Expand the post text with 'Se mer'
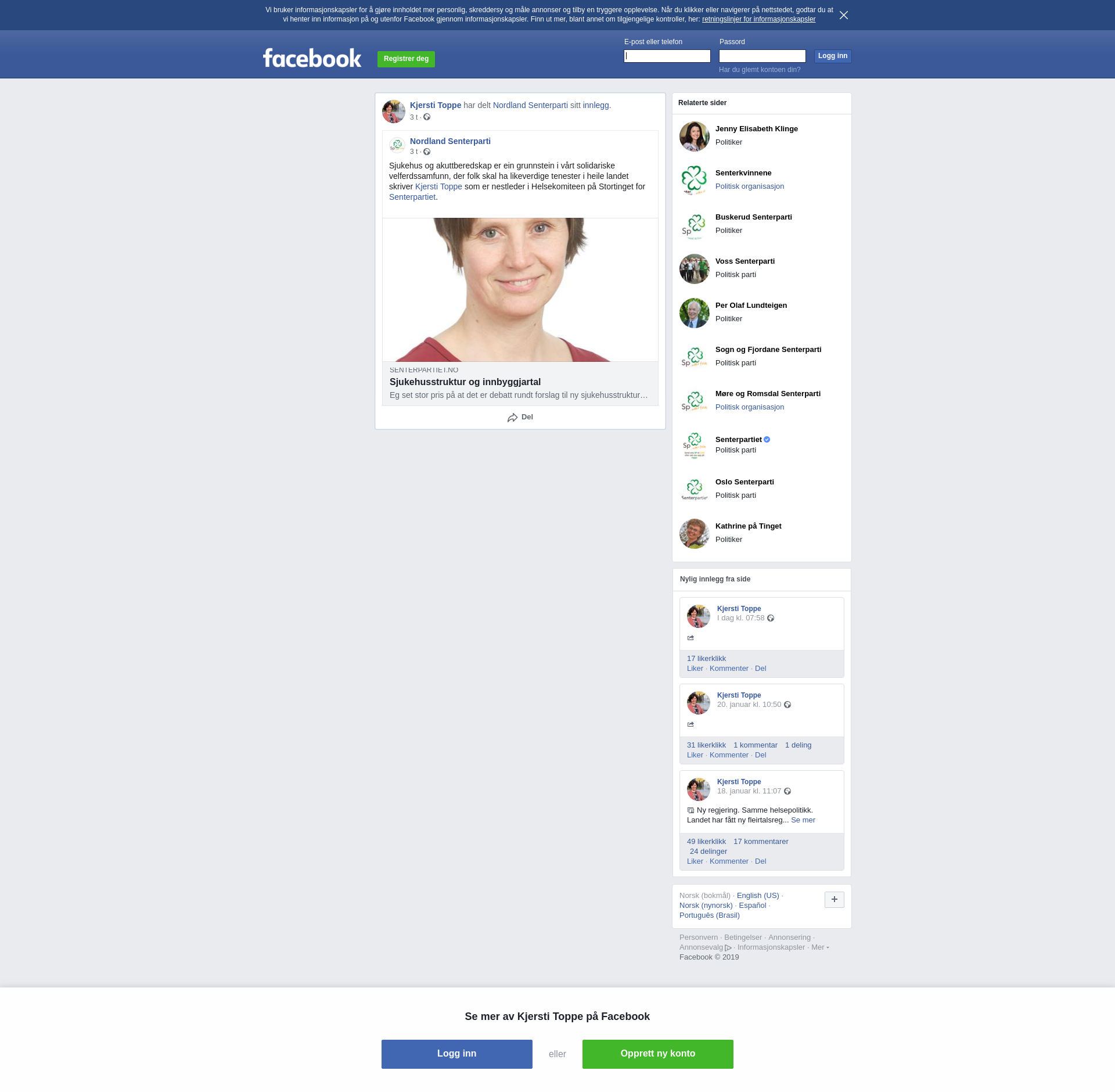The height and width of the screenshot is (1092, 1115). pos(803,820)
